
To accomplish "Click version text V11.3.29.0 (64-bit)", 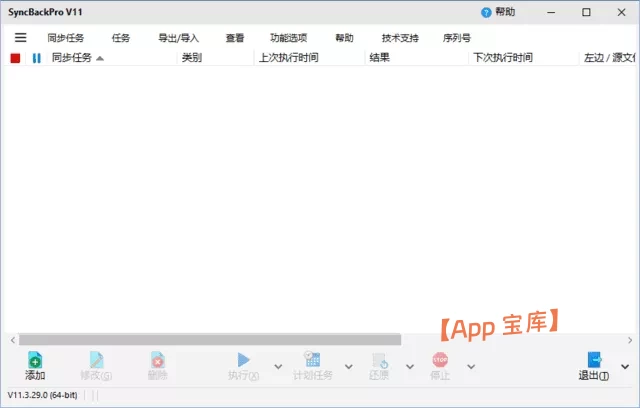I will click(42, 395).
